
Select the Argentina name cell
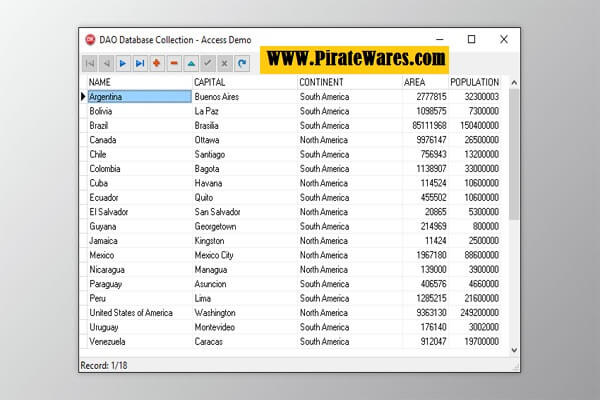pyautogui.click(x=140, y=96)
